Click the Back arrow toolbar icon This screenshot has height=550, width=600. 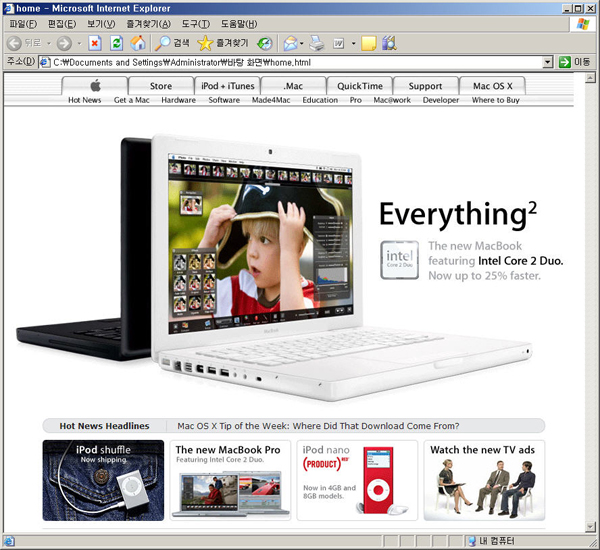pos(14,43)
